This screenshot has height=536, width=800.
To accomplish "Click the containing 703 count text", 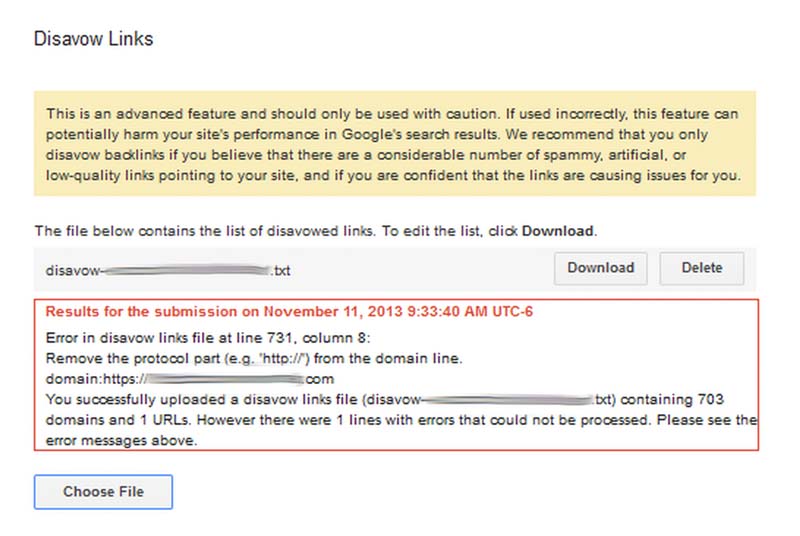I will pyautogui.click(x=672, y=399).
